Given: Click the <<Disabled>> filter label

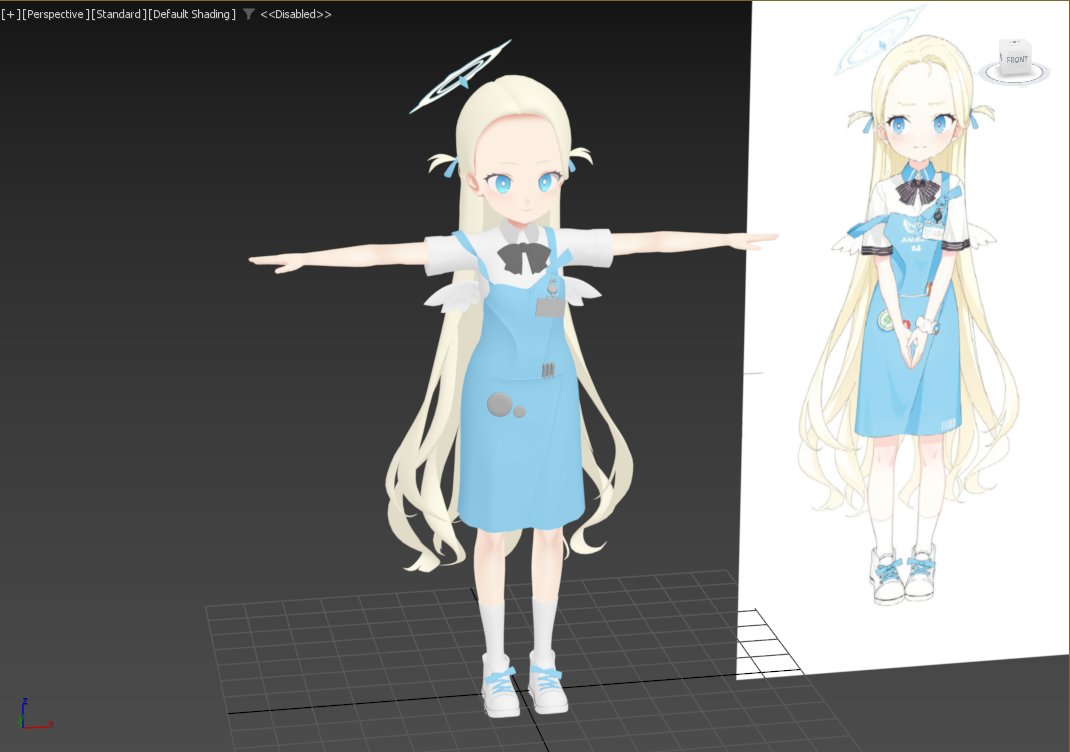Looking at the screenshot, I should pos(295,14).
